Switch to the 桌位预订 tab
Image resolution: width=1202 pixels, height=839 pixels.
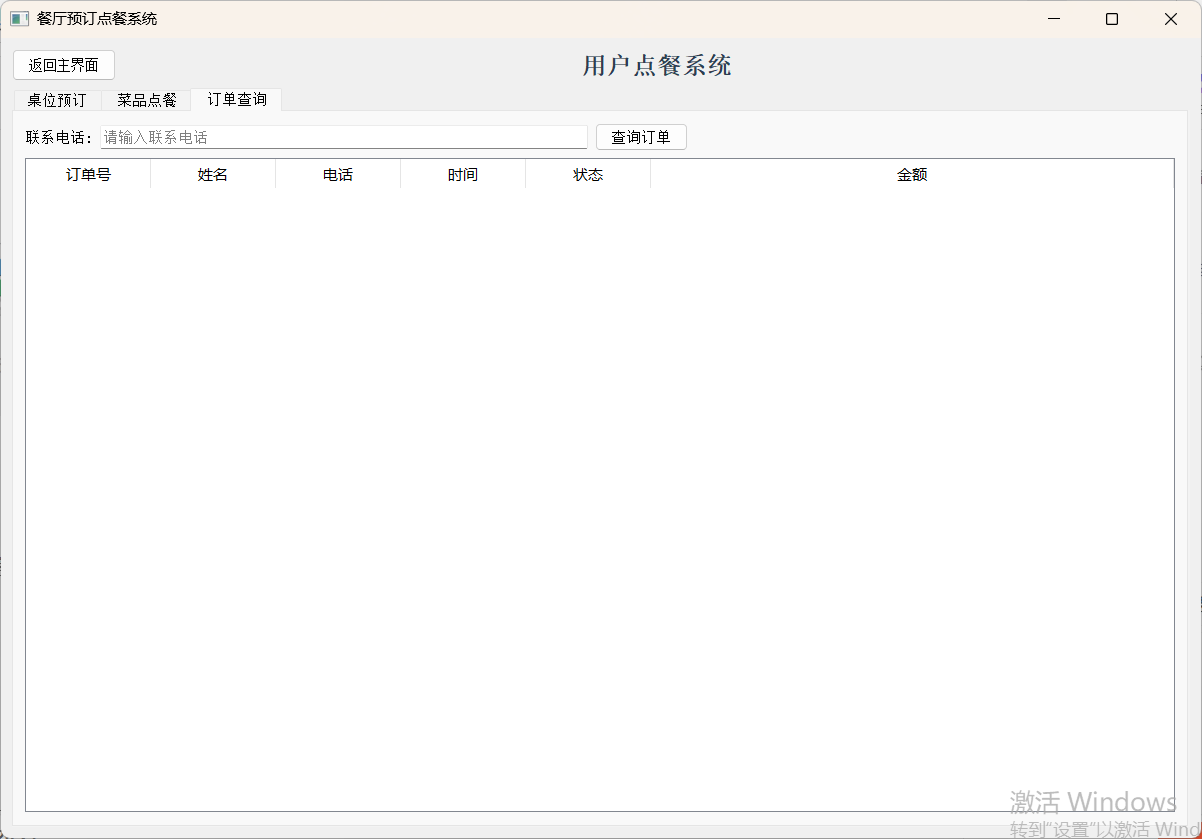pyautogui.click(x=56, y=99)
